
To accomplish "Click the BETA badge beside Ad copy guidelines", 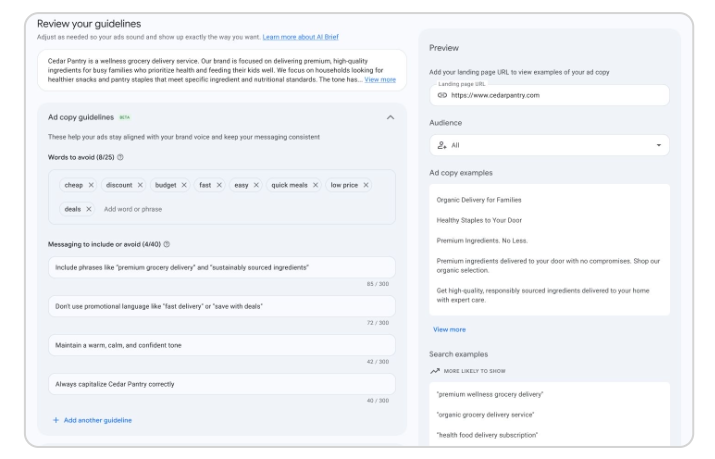I will (x=124, y=118).
